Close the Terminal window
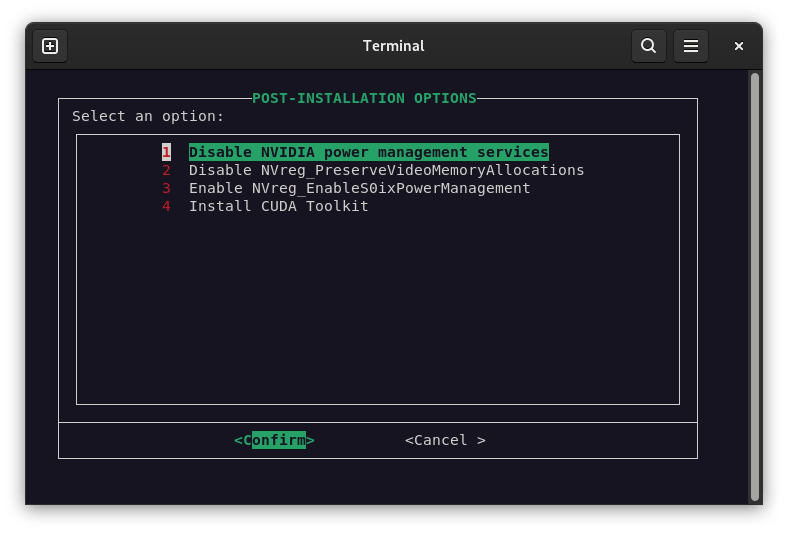 (739, 46)
